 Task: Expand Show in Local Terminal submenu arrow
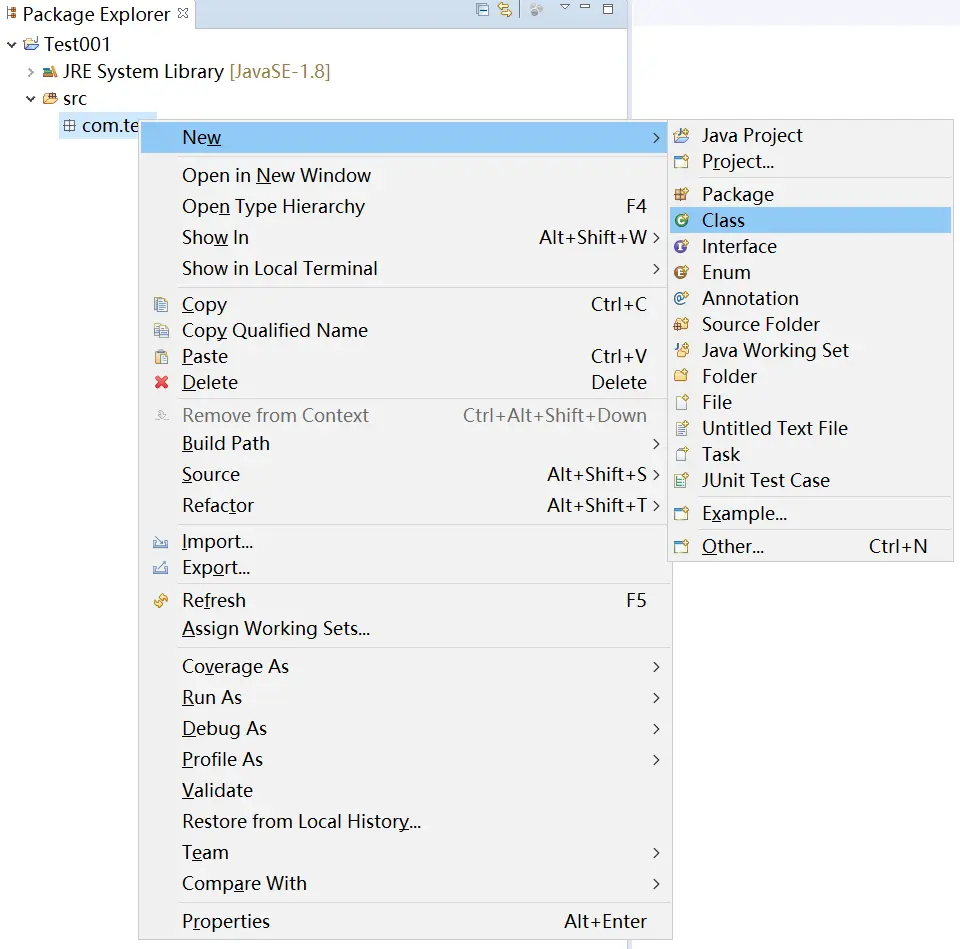tap(656, 269)
